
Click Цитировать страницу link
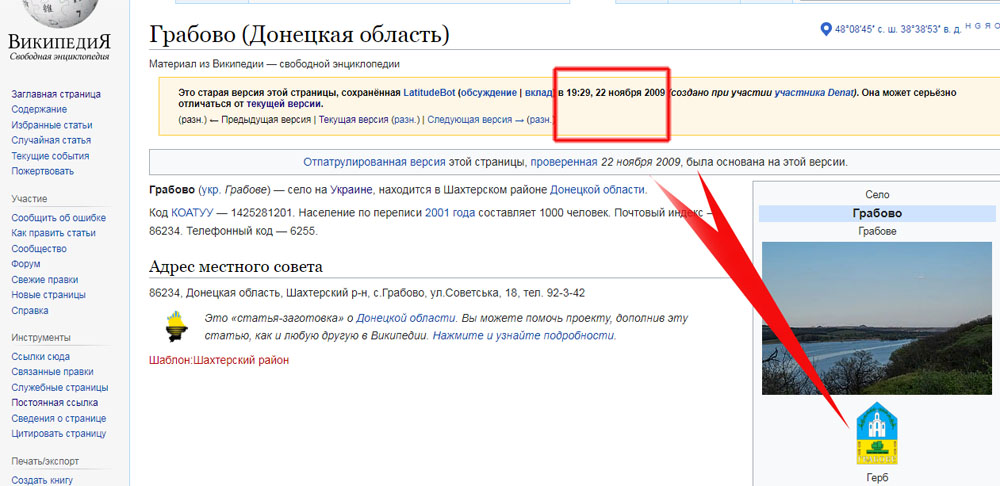59,434
